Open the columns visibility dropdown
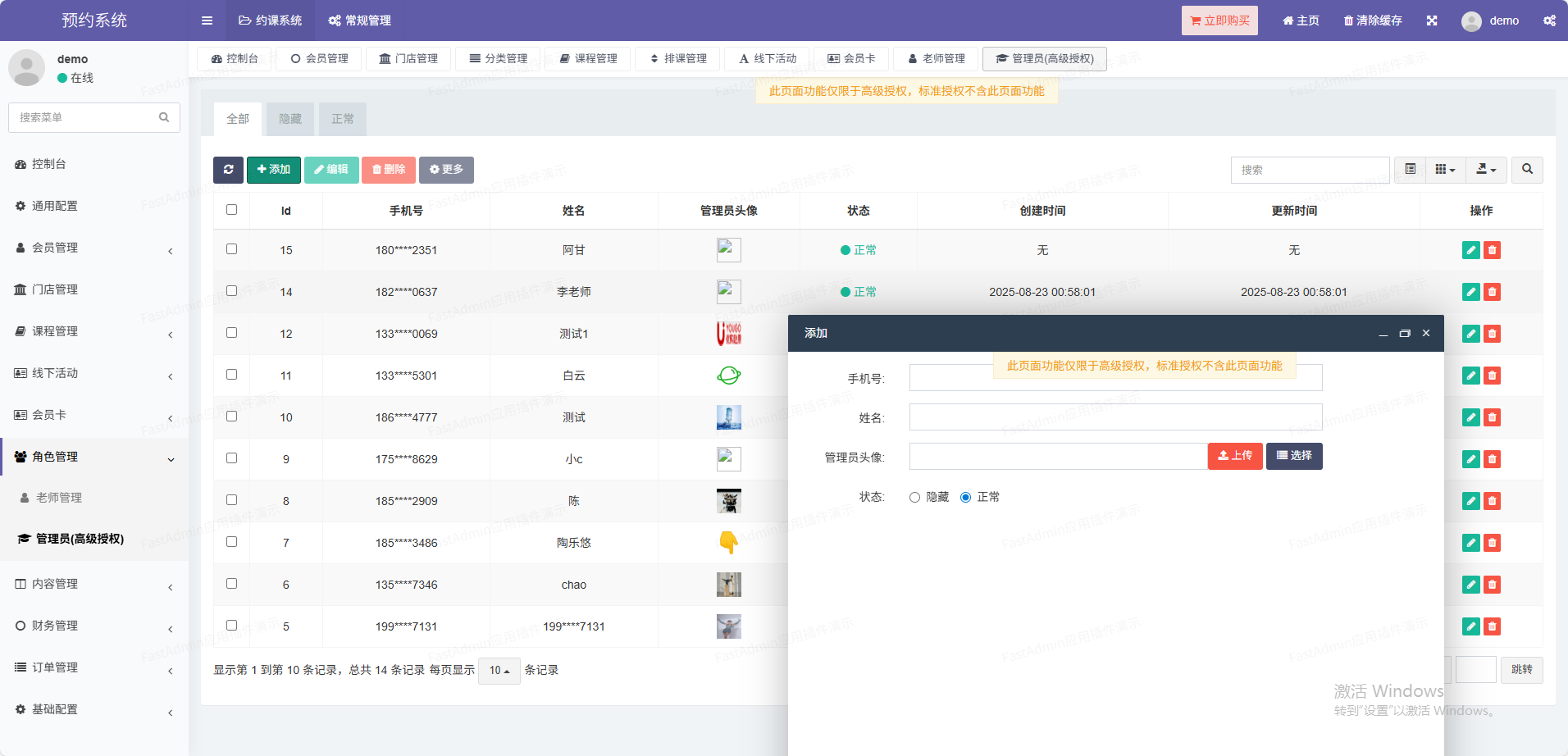 [1445, 170]
